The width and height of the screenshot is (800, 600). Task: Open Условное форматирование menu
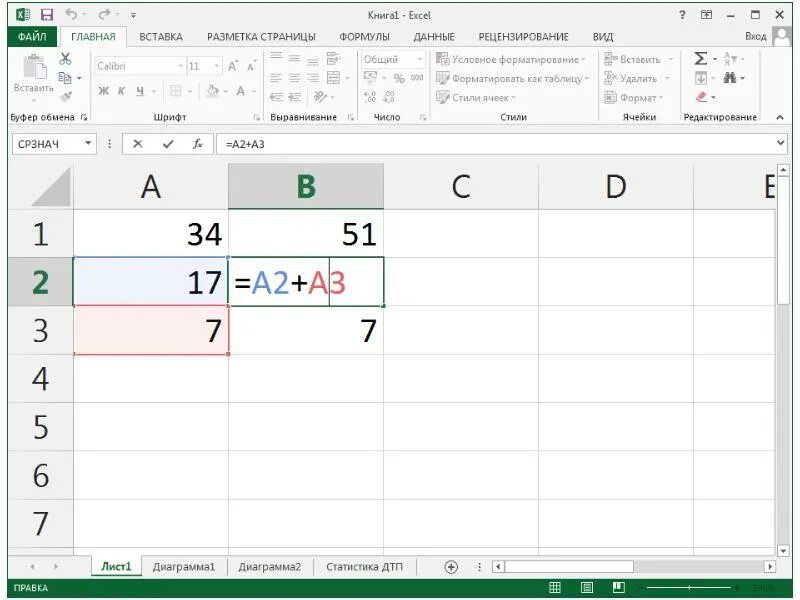pos(511,59)
